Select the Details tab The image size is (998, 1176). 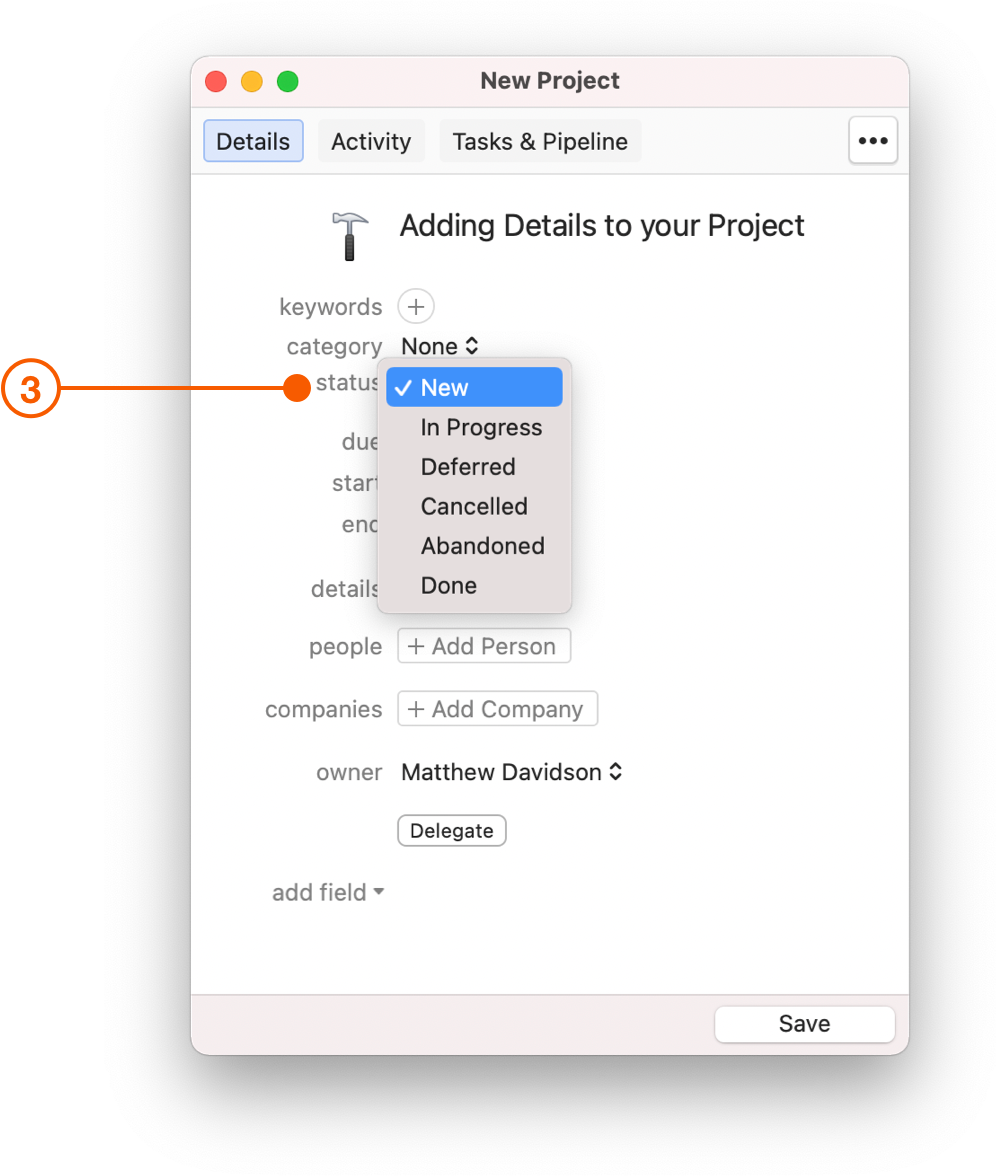pyautogui.click(x=253, y=141)
